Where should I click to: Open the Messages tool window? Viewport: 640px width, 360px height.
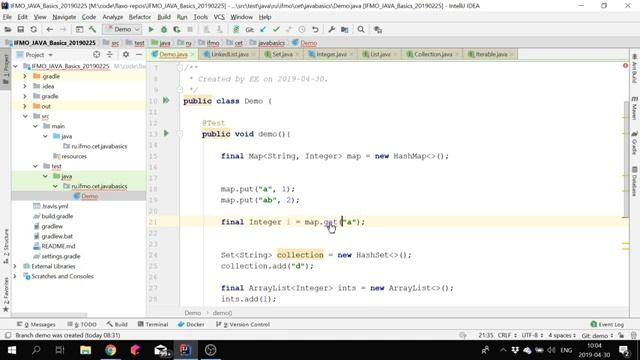click(36, 324)
